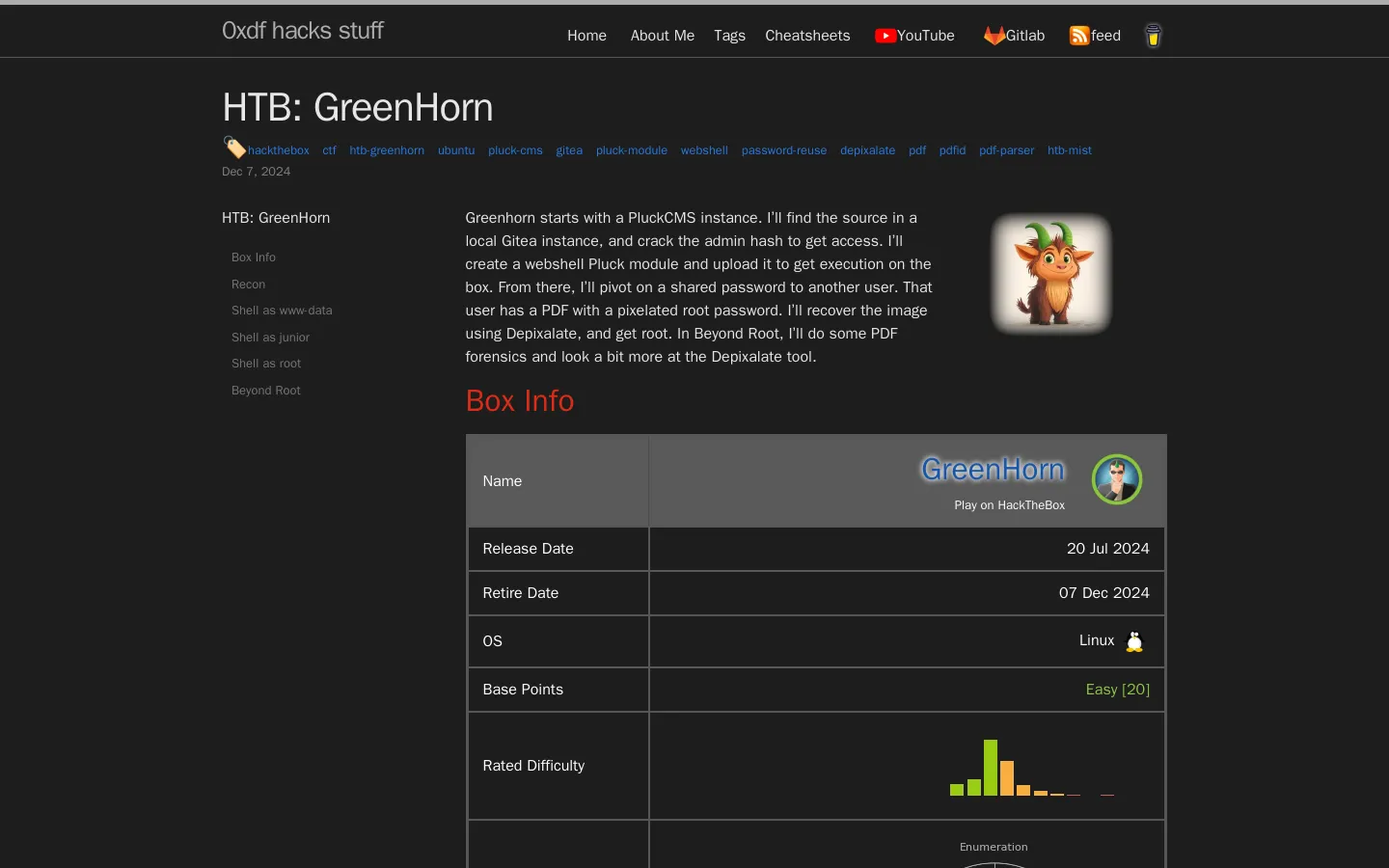The image size is (1389, 868).
Task: Jump to Shell as www-data section
Action: pos(282,311)
